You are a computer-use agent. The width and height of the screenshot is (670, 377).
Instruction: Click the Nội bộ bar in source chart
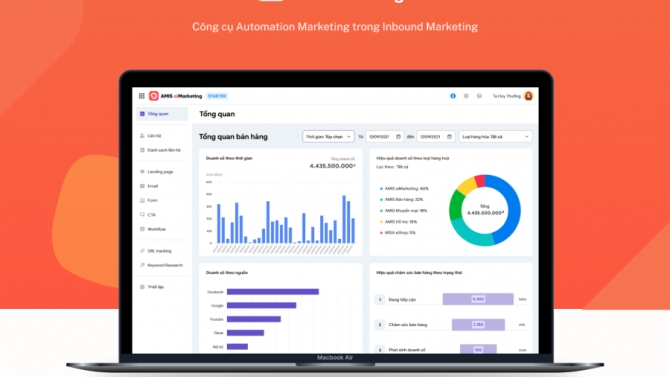[238, 346]
